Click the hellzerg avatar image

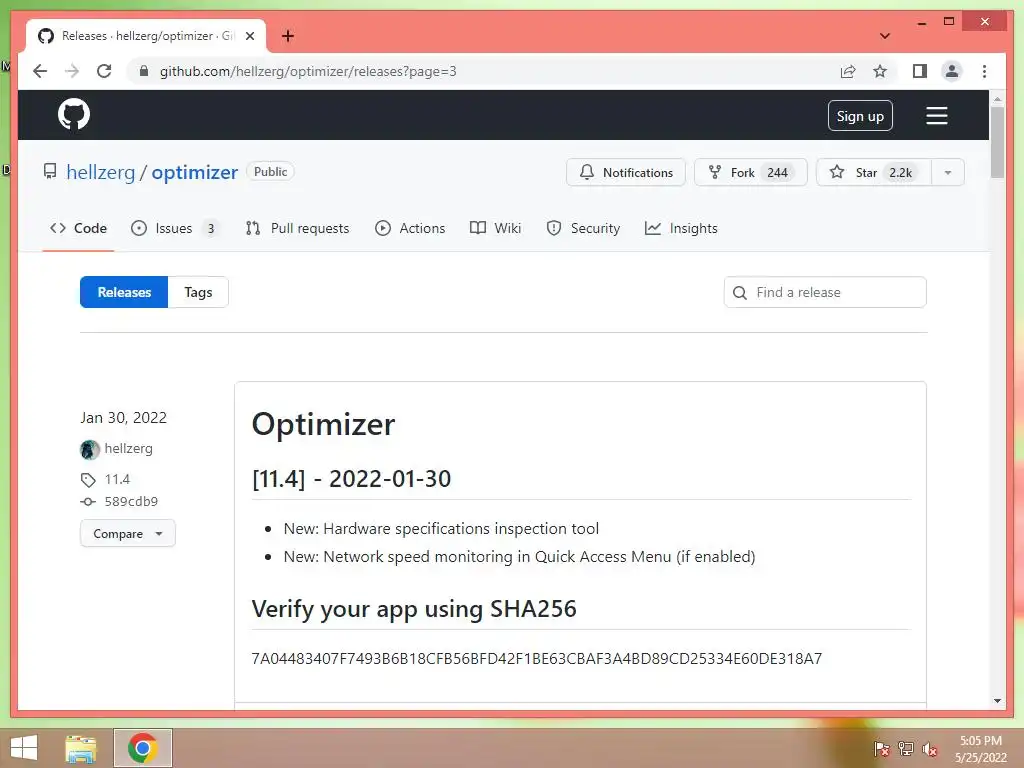tap(89, 449)
